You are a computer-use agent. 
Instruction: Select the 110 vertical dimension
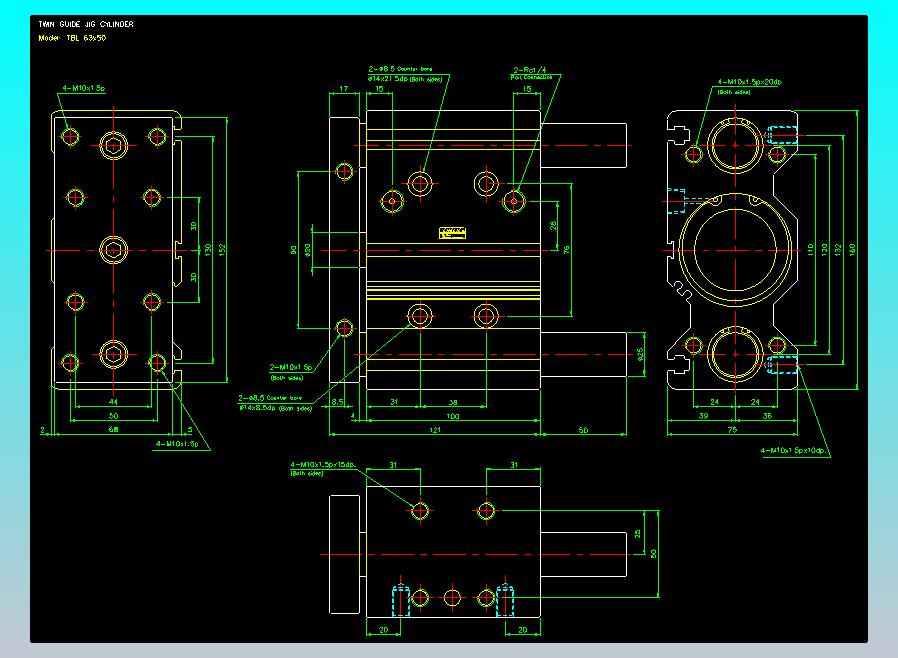pyautogui.click(x=810, y=250)
